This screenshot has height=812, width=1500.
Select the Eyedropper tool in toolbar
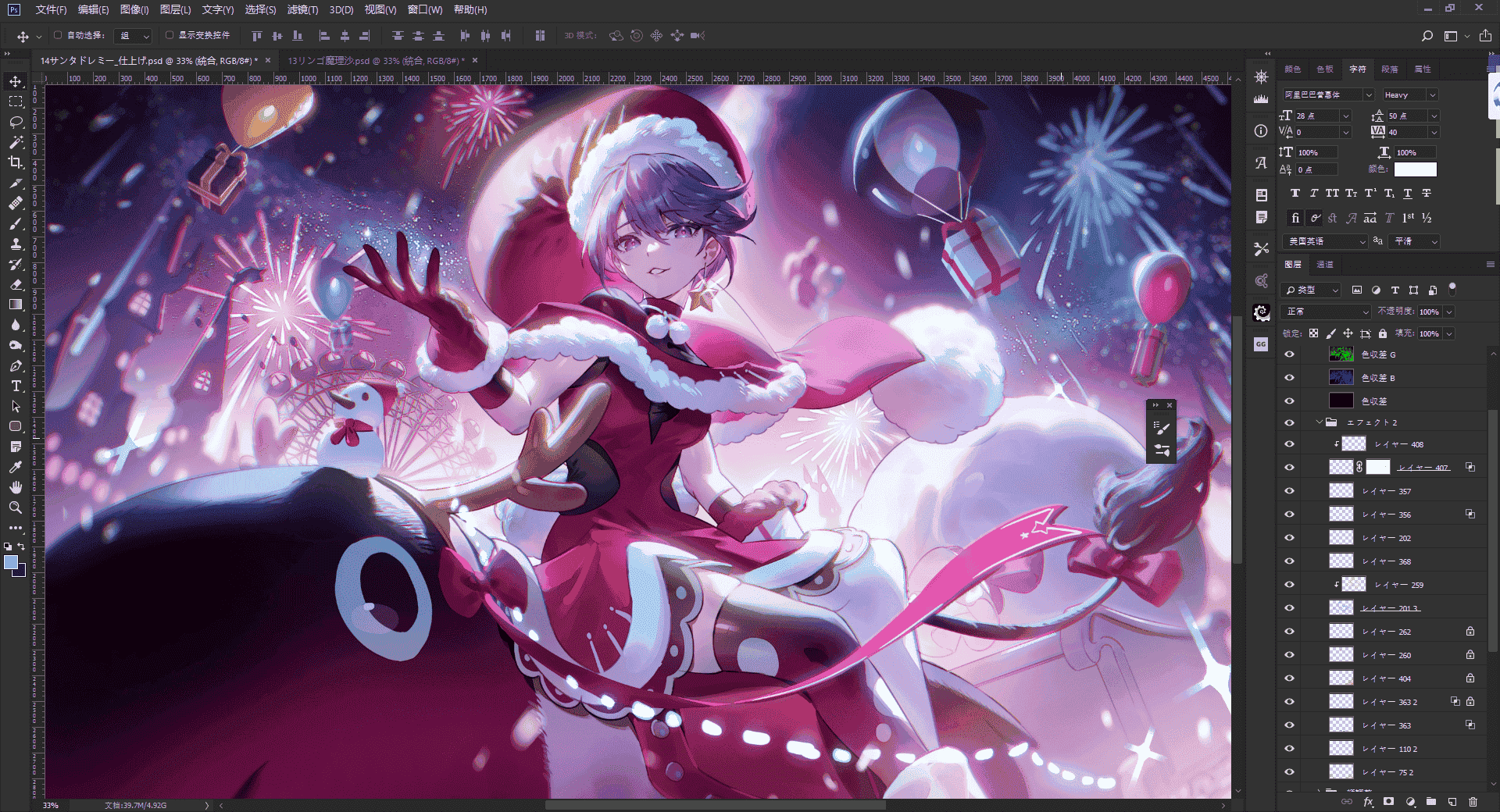point(16,467)
